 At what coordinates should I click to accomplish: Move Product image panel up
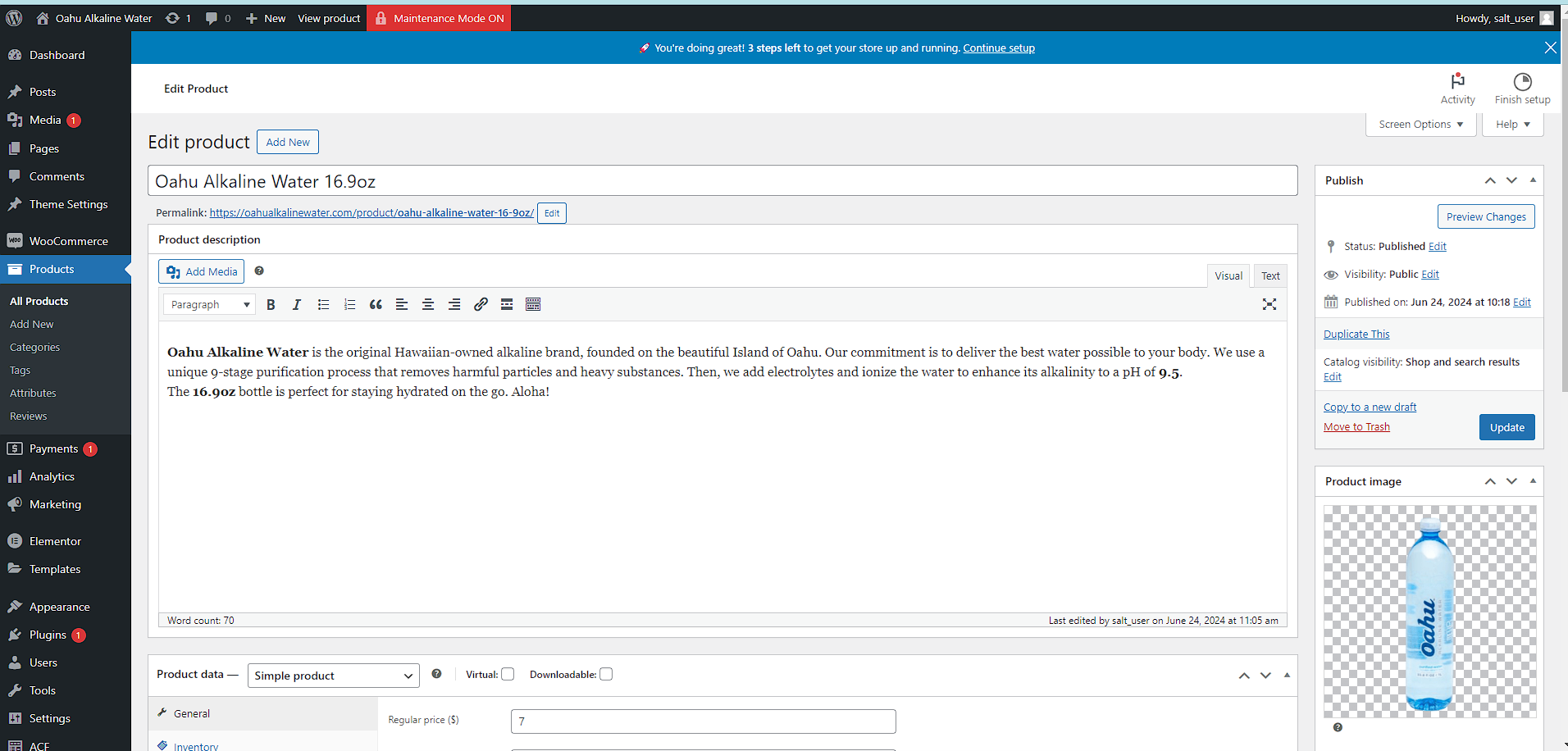[x=1490, y=481]
